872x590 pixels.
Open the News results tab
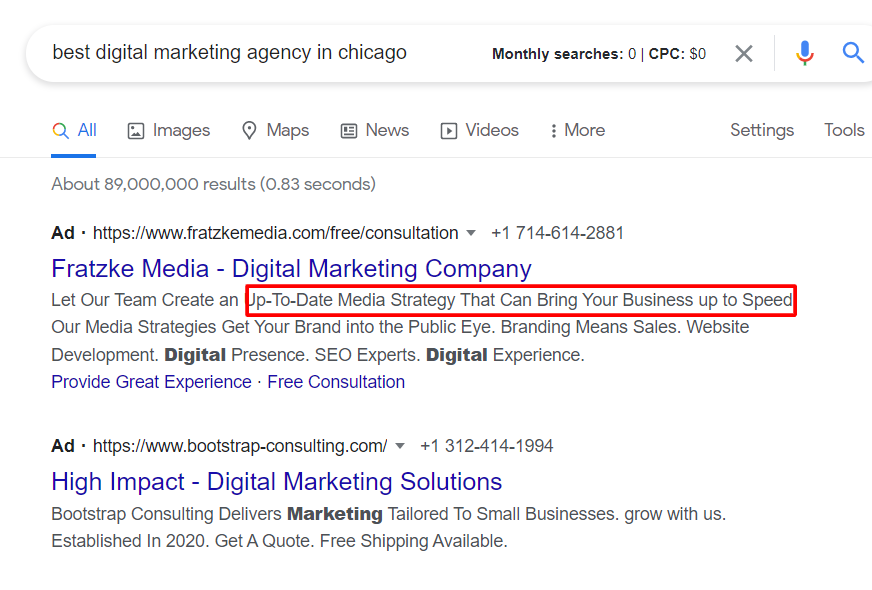click(375, 130)
